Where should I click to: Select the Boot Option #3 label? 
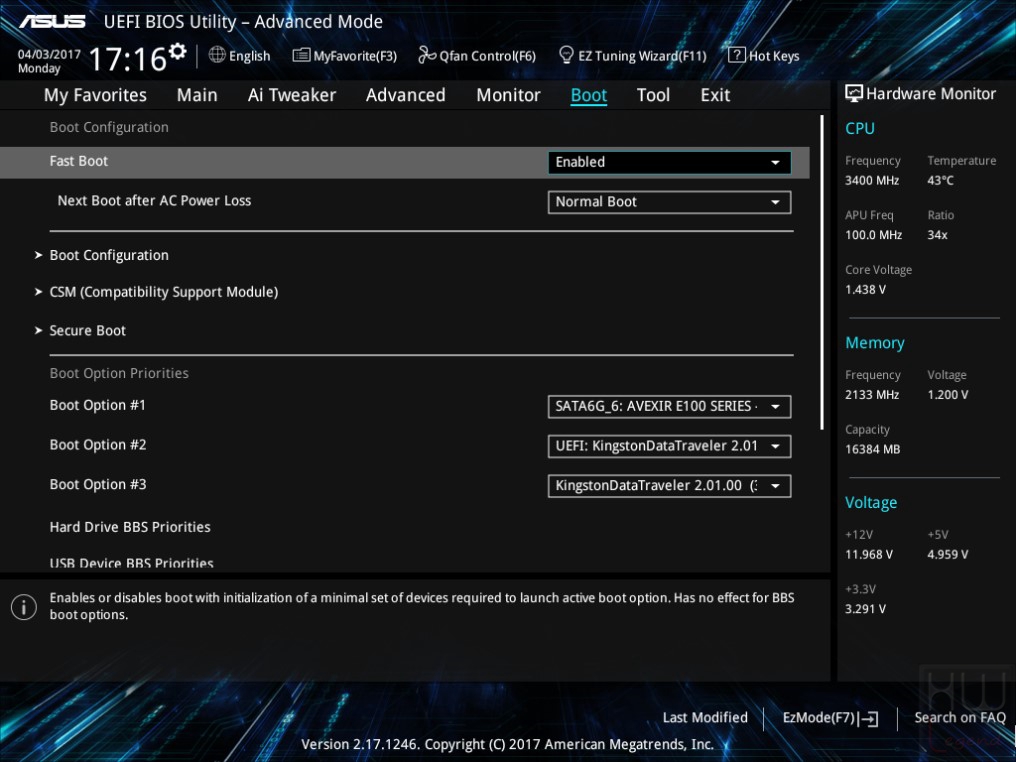[98, 485]
